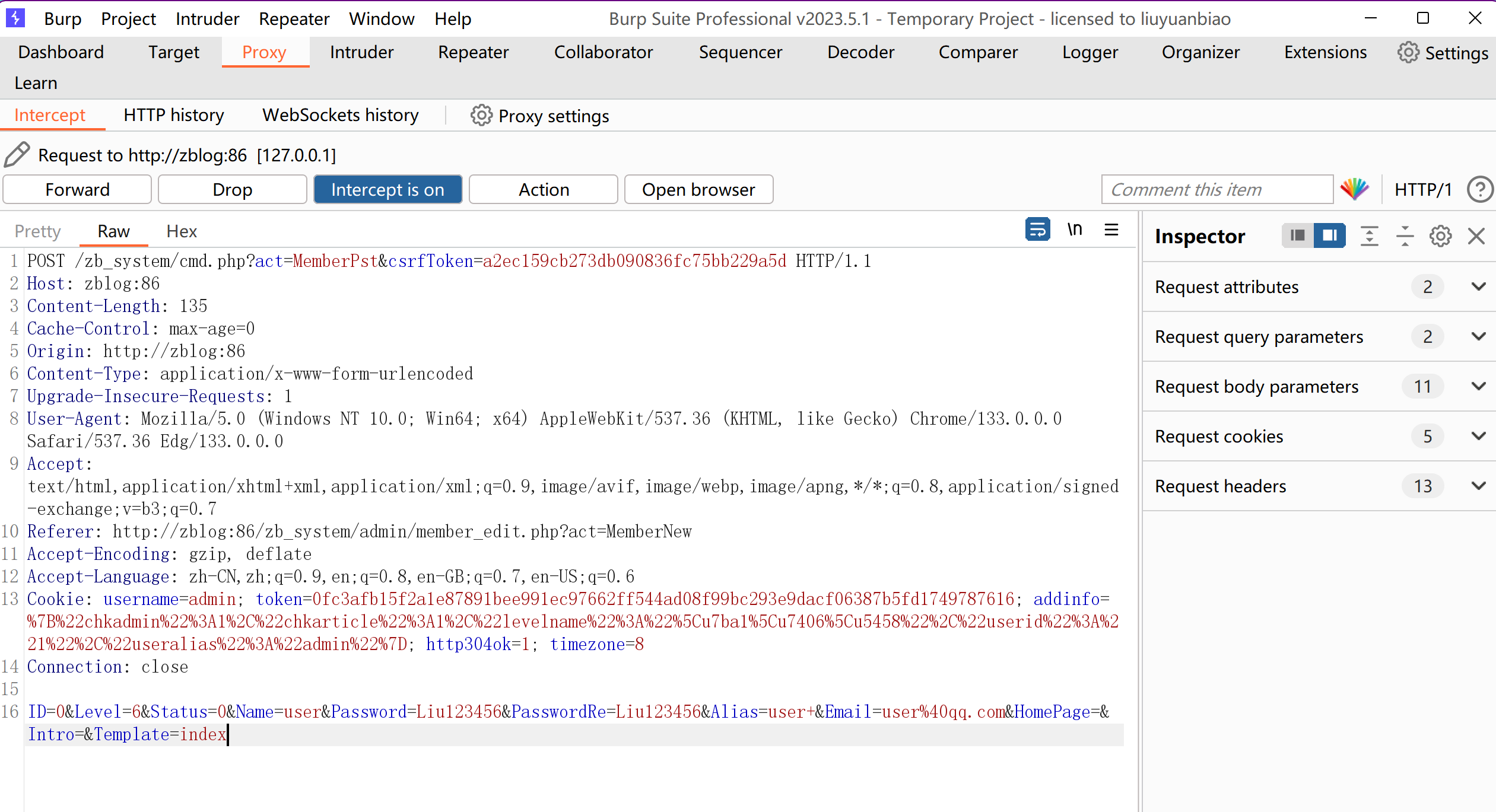The height and width of the screenshot is (812, 1496).
Task: Collapse all Inspector sections icon
Action: [1405, 236]
